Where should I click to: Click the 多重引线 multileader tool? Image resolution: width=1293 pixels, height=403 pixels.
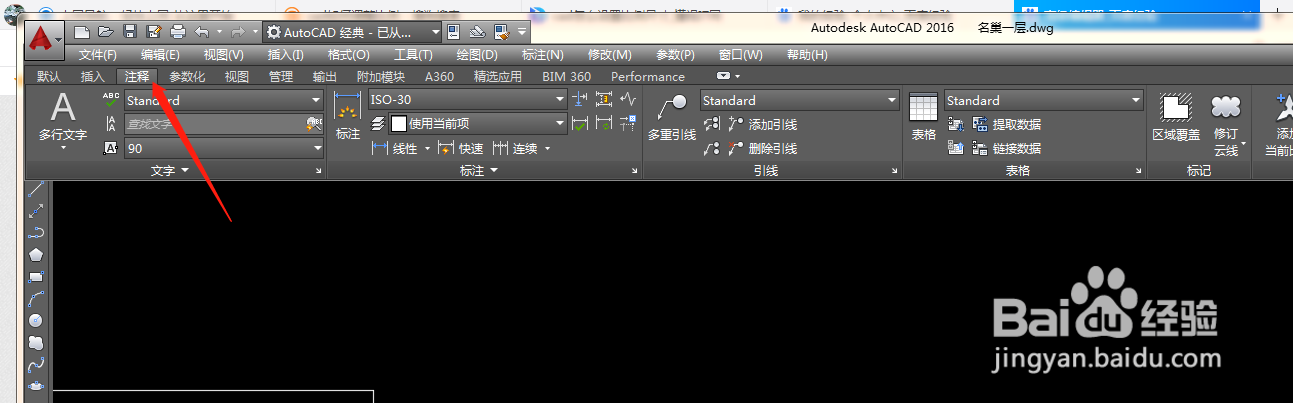point(671,116)
